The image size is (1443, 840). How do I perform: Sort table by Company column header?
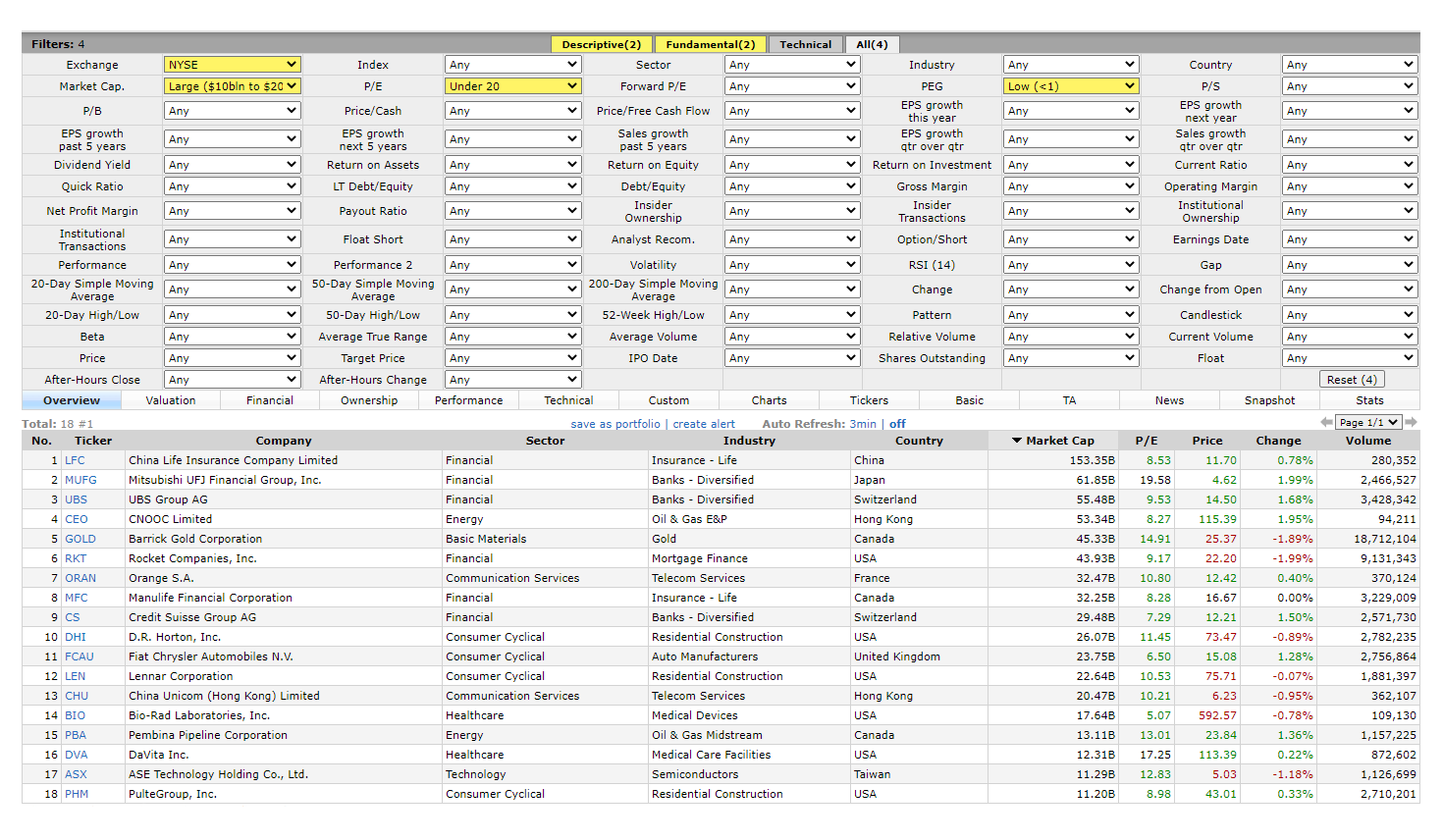[x=284, y=441]
